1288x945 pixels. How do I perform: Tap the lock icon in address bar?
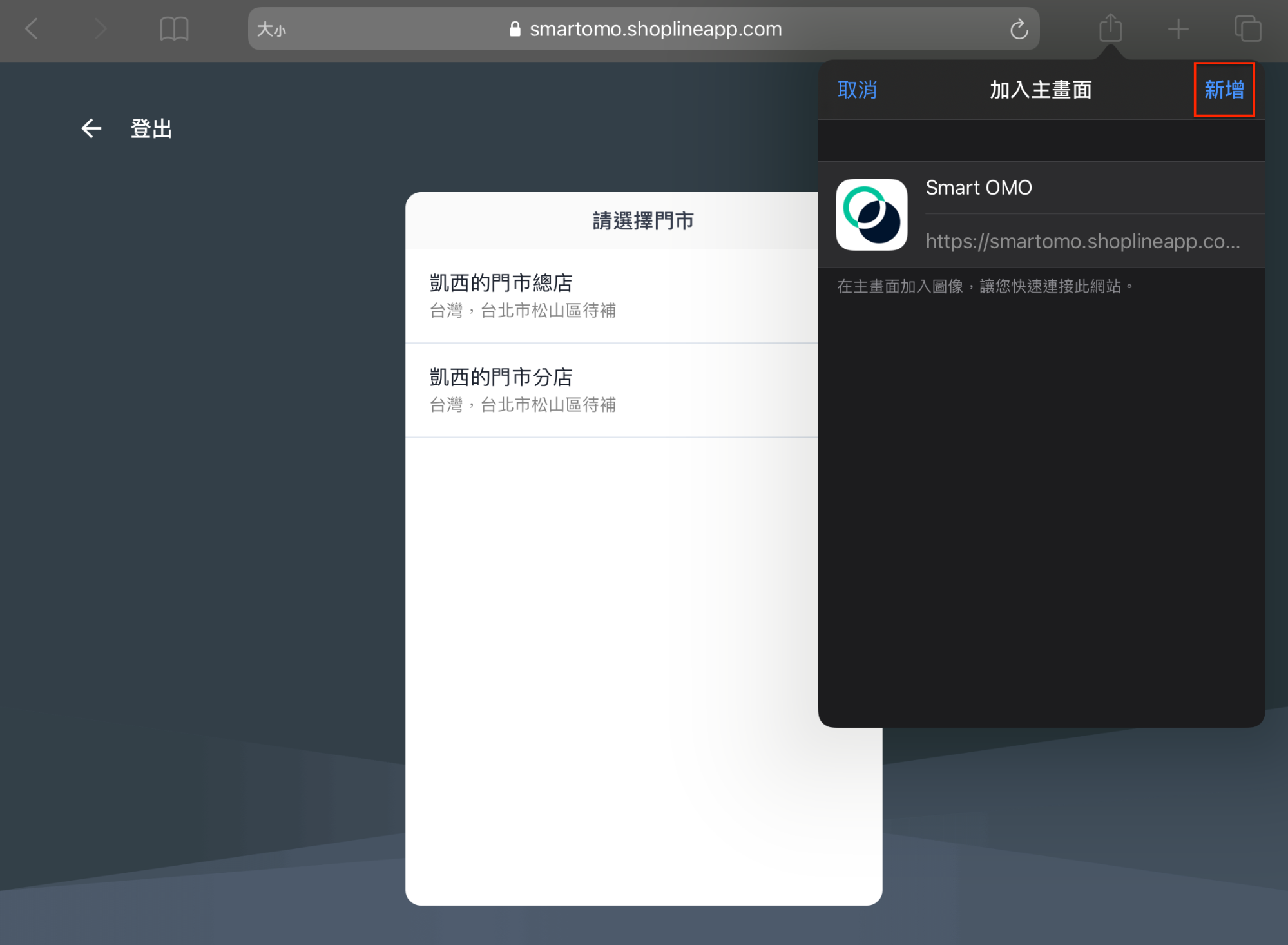coord(515,29)
